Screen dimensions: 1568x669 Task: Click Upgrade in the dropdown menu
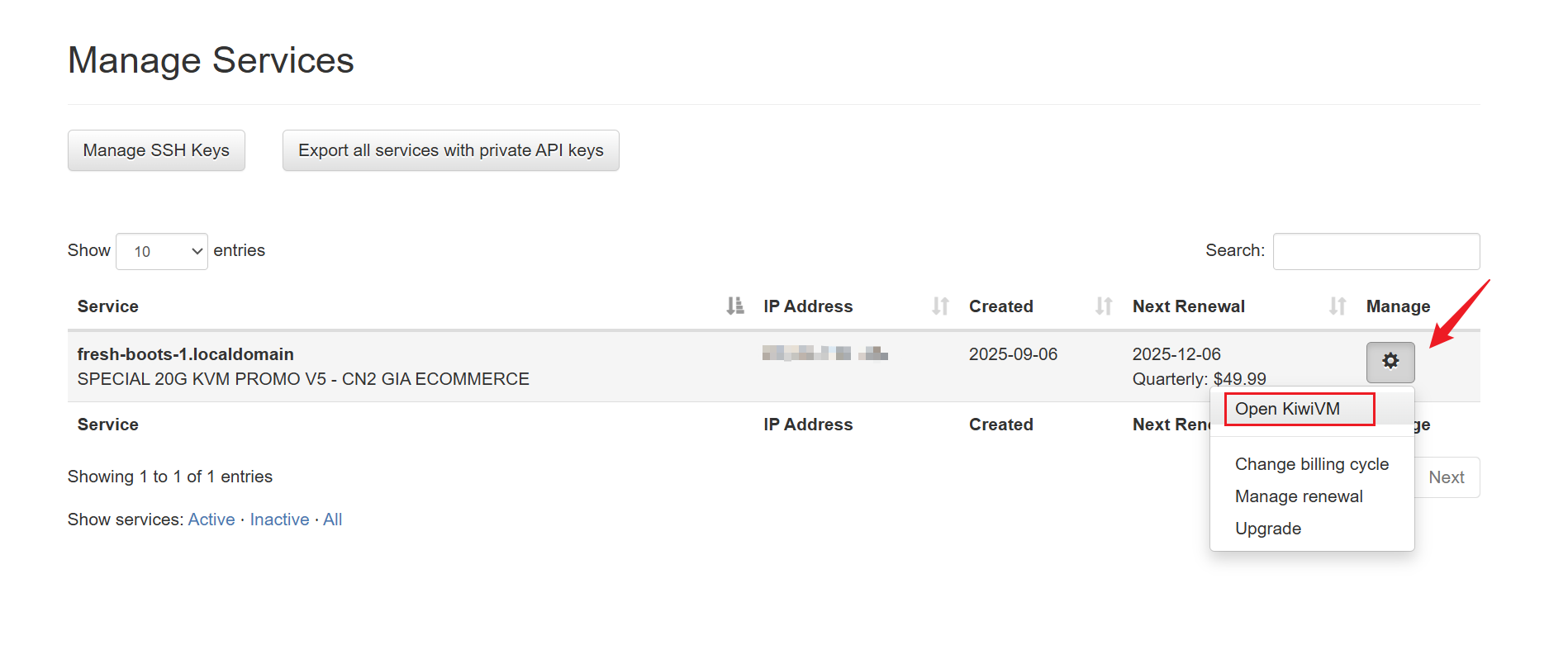(x=1267, y=529)
